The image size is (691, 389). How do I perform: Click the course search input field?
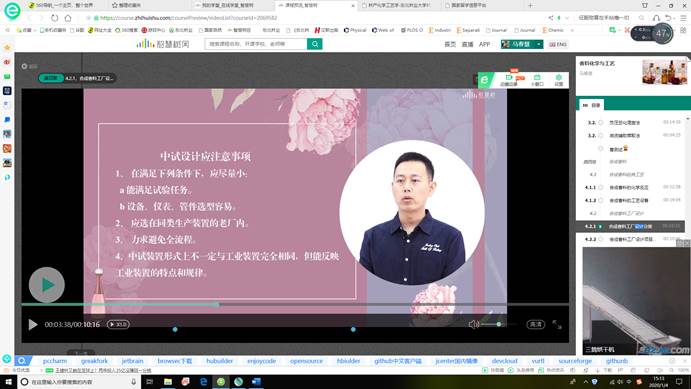(x=256, y=44)
